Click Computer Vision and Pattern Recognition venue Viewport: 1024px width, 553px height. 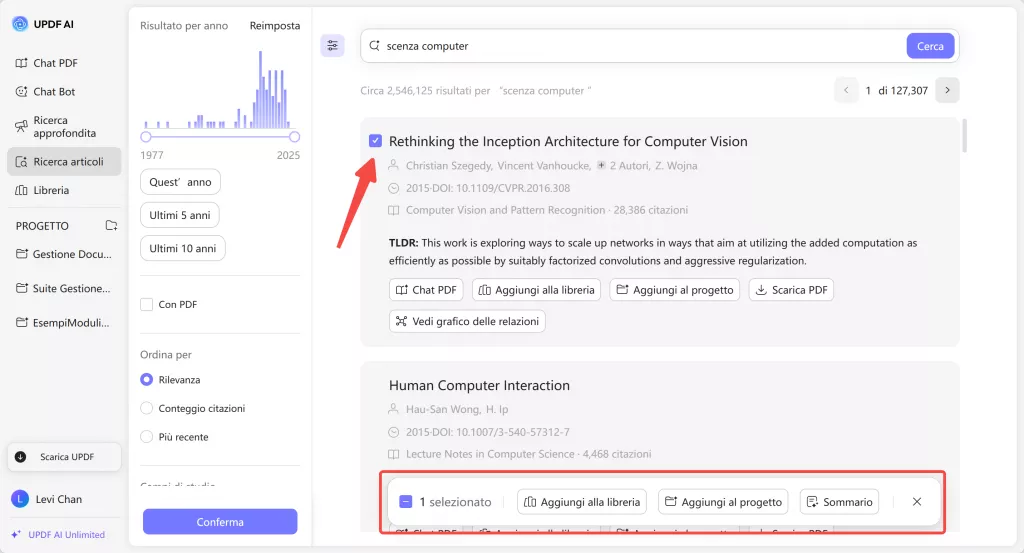[x=505, y=210]
